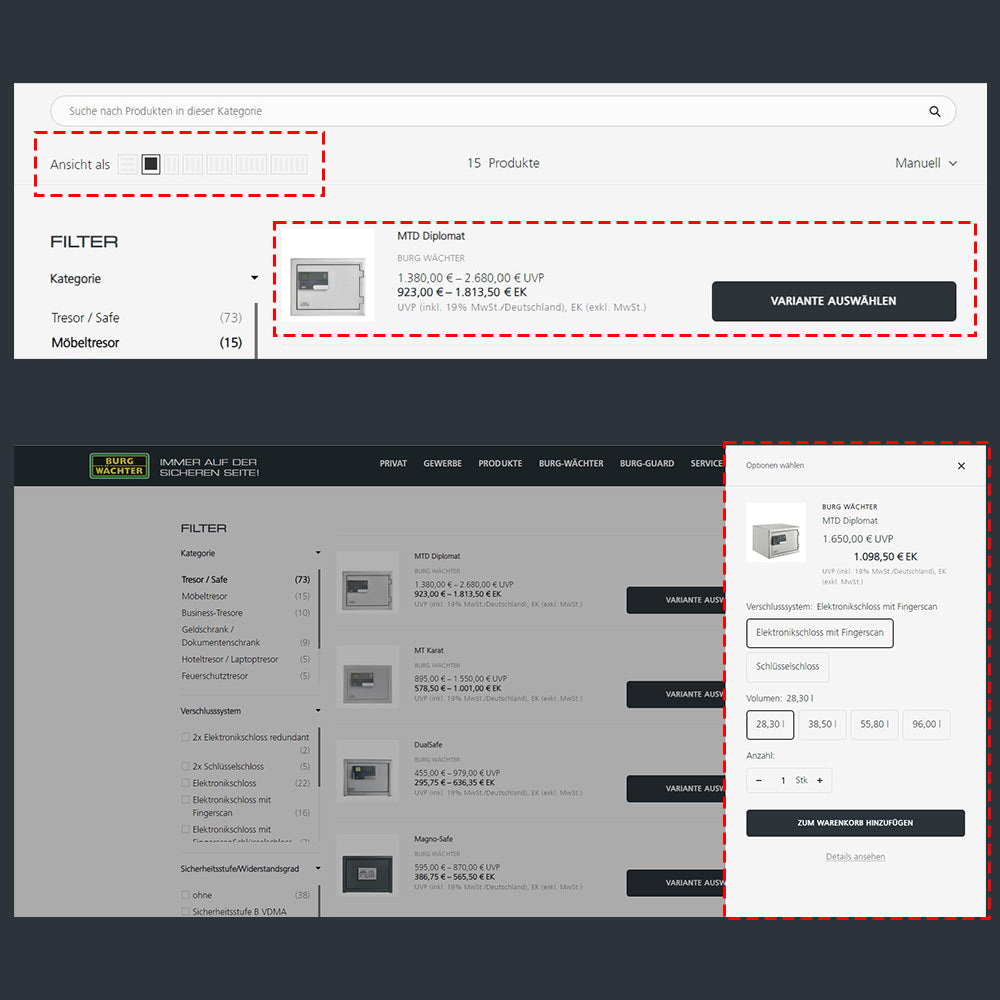The image size is (1000, 1000).
Task: Choose the two-column grid view icon
Action: [172, 165]
